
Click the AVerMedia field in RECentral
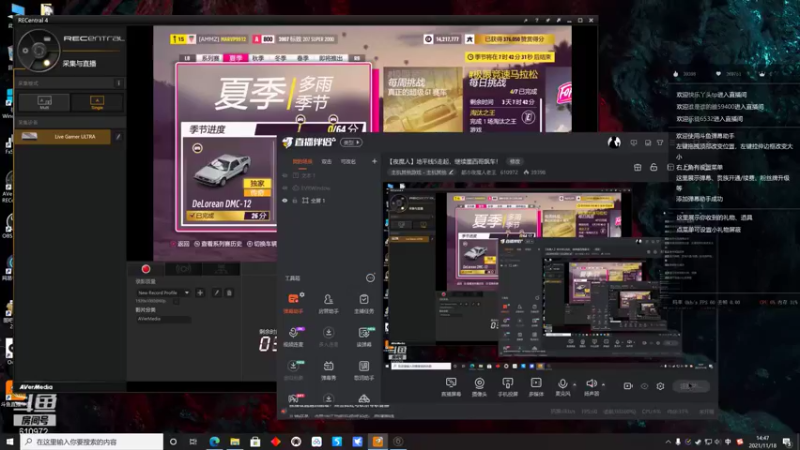coord(163,319)
